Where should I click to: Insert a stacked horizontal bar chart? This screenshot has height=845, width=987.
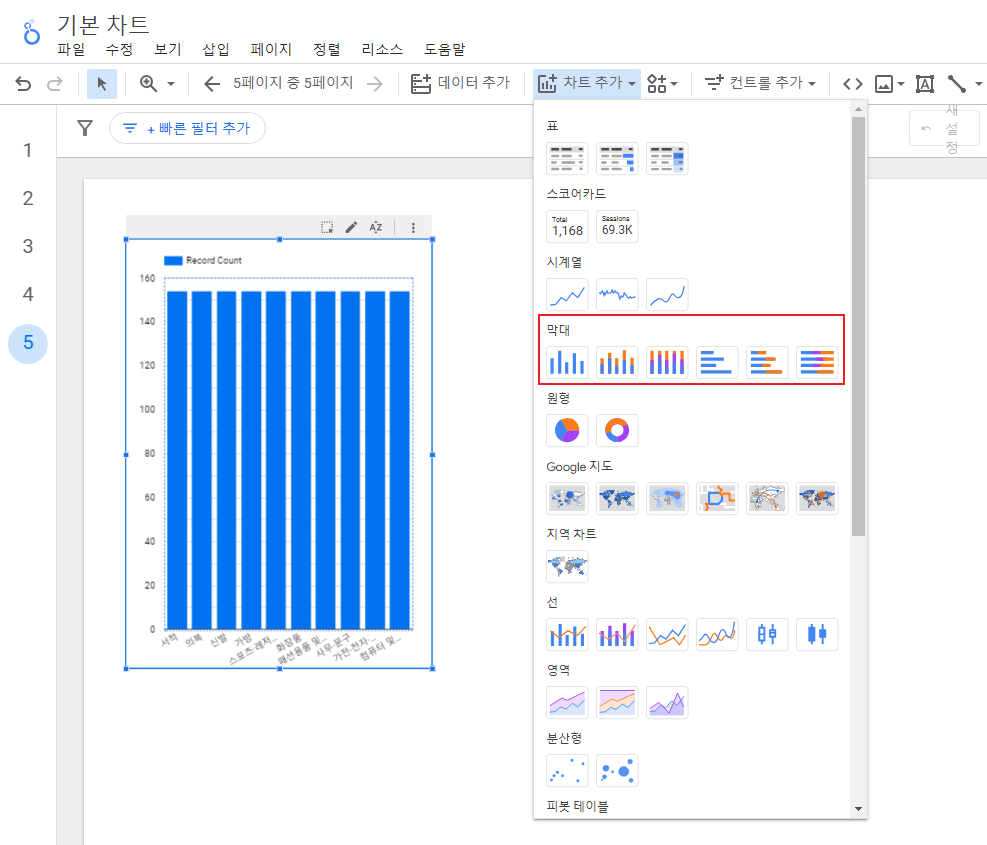(767, 362)
